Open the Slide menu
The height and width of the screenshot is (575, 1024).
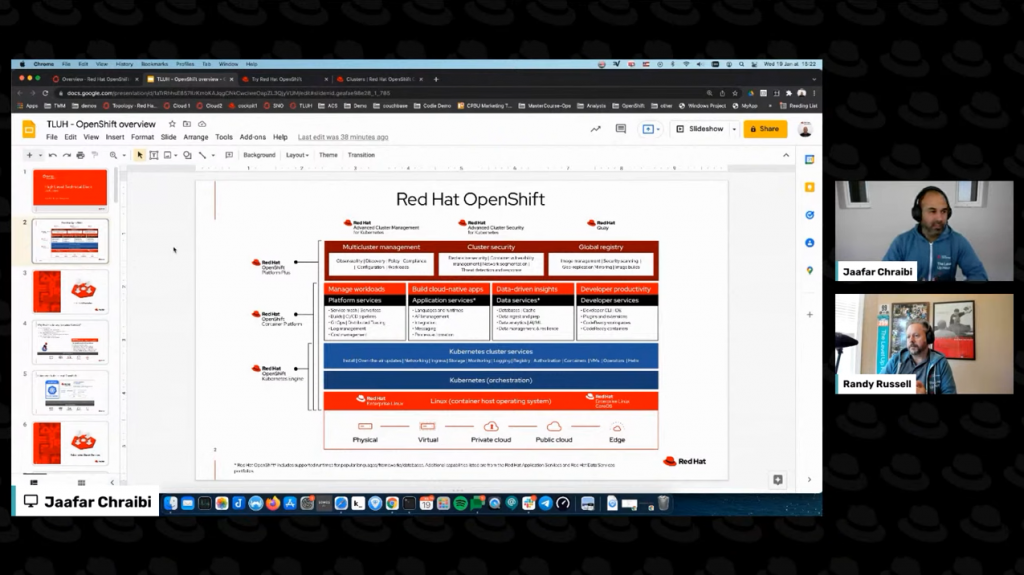[168, 137]
